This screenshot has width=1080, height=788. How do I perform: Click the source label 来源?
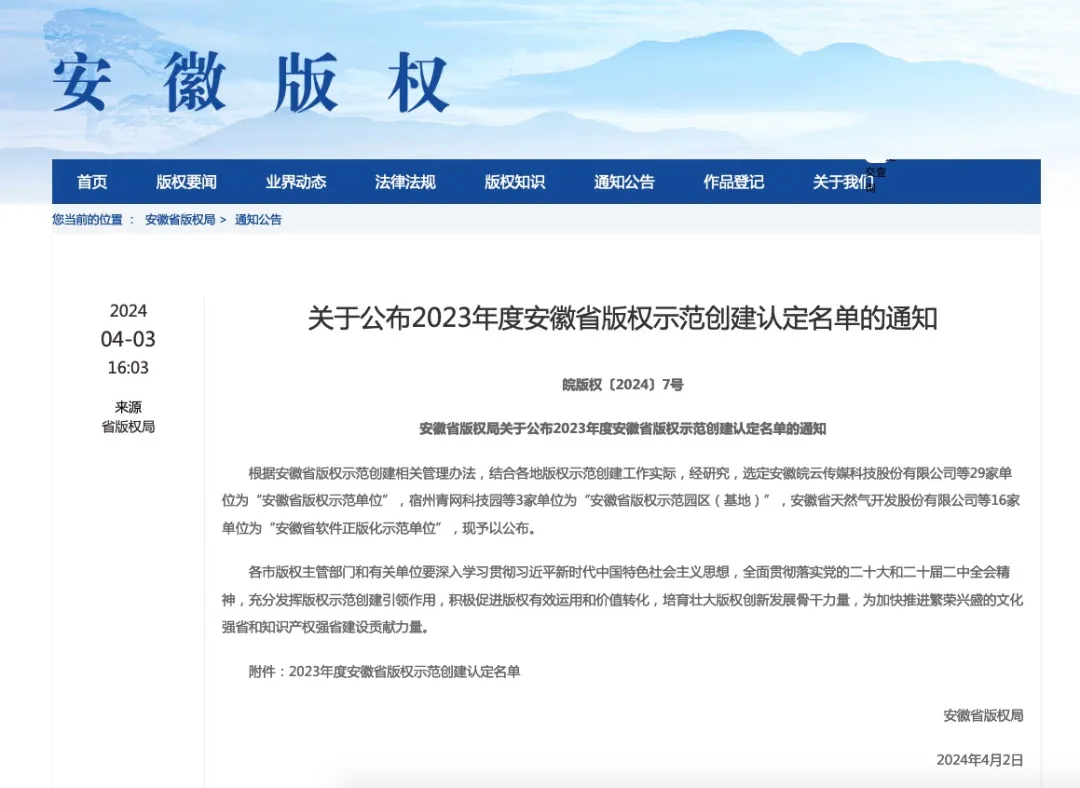pos(128,407)
